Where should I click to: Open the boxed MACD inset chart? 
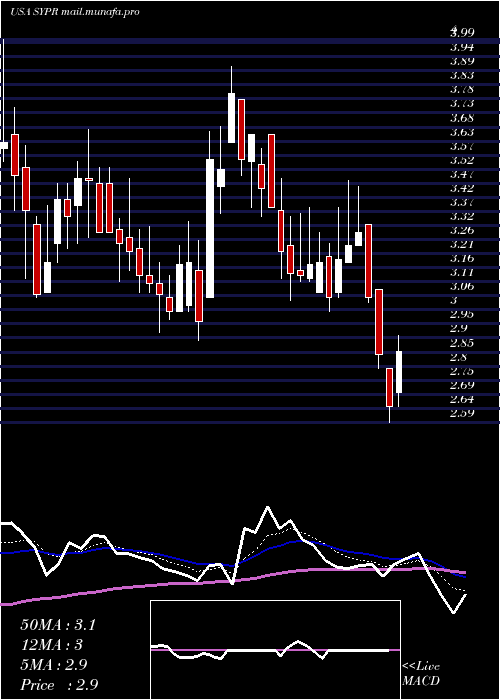[x=275, y=650]
